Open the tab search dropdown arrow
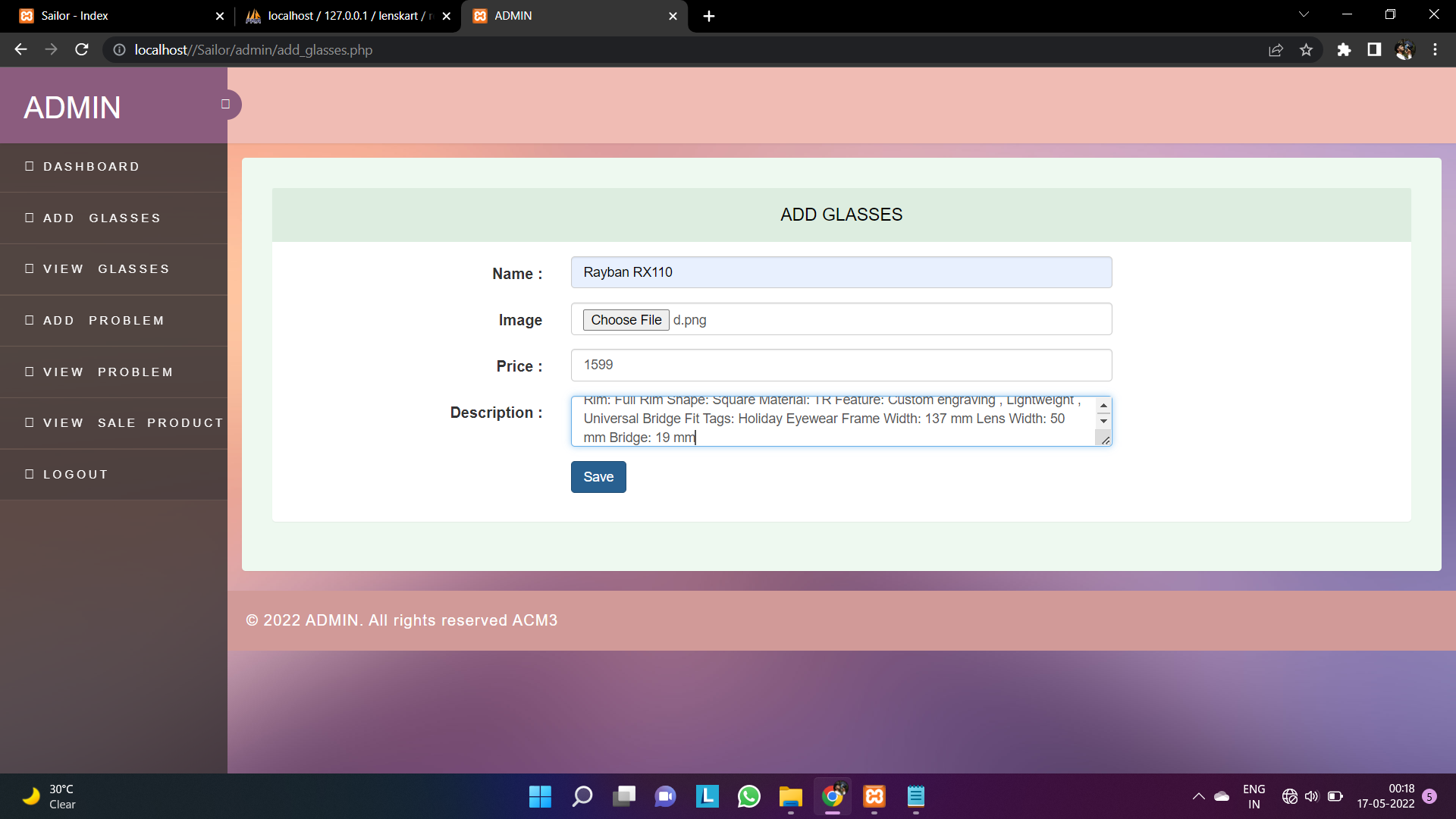Viewport: 1456px width, 819px height. (x=1304, y=14)
